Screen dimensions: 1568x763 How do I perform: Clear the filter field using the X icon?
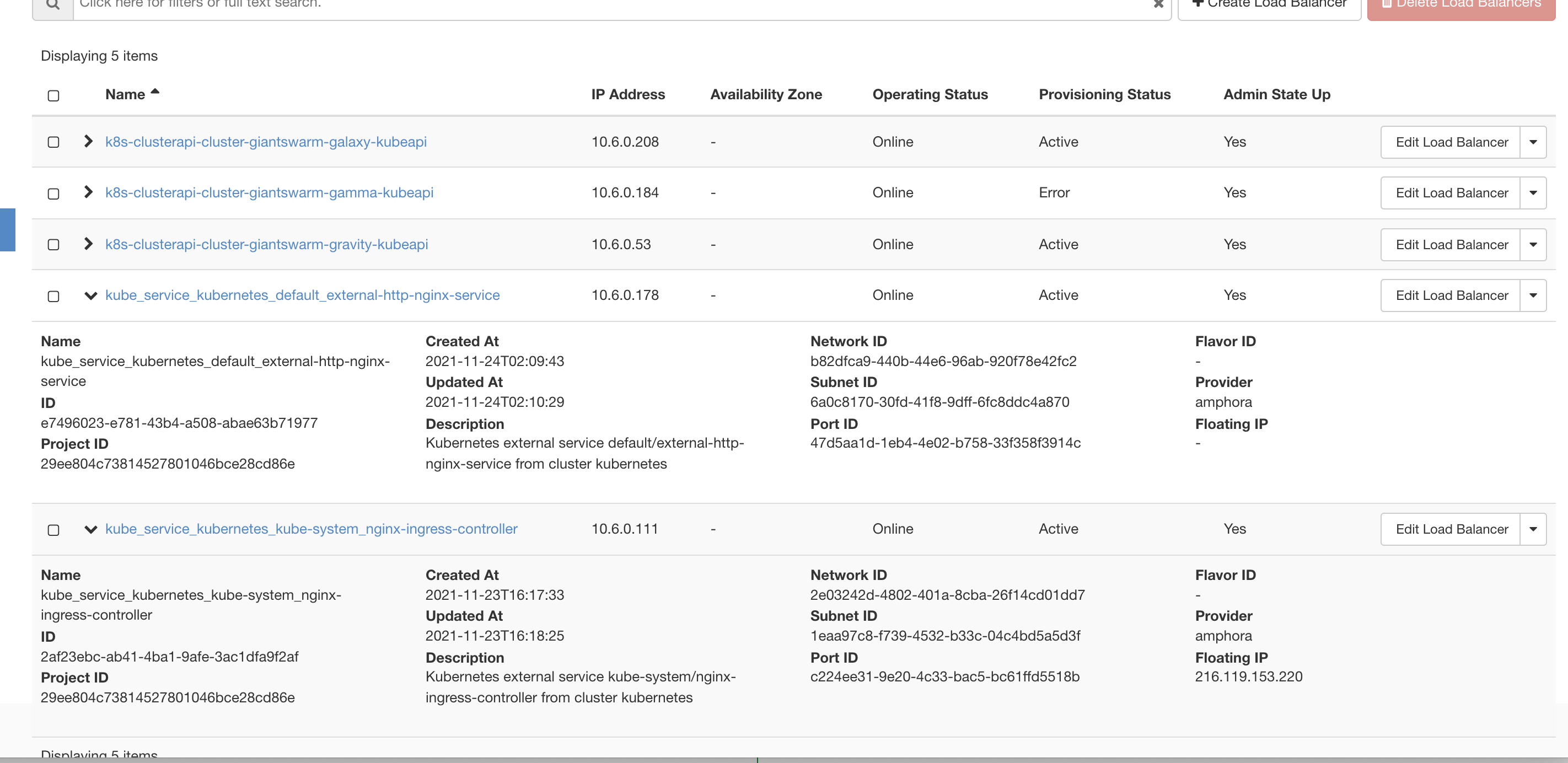click(1159, 5)
